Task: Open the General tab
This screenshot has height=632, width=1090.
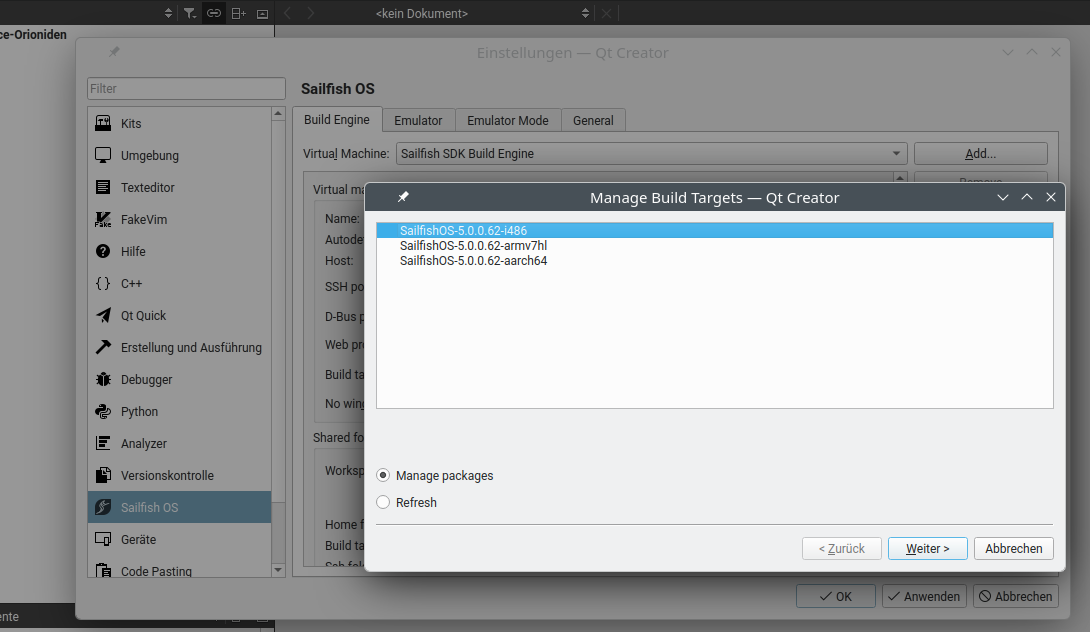Action: click(x=593, y=120)
